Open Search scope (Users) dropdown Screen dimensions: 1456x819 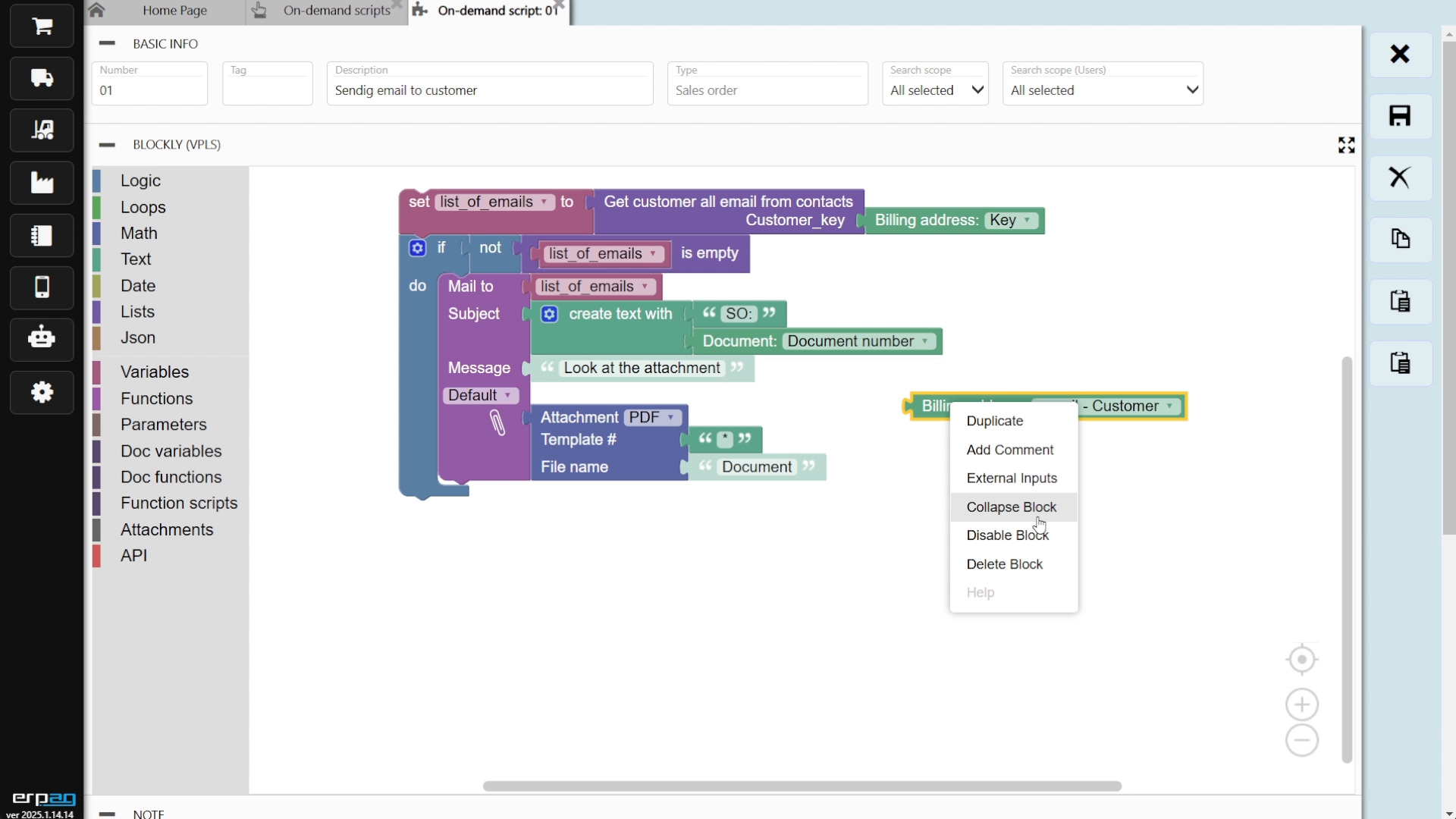(1102, 90)
